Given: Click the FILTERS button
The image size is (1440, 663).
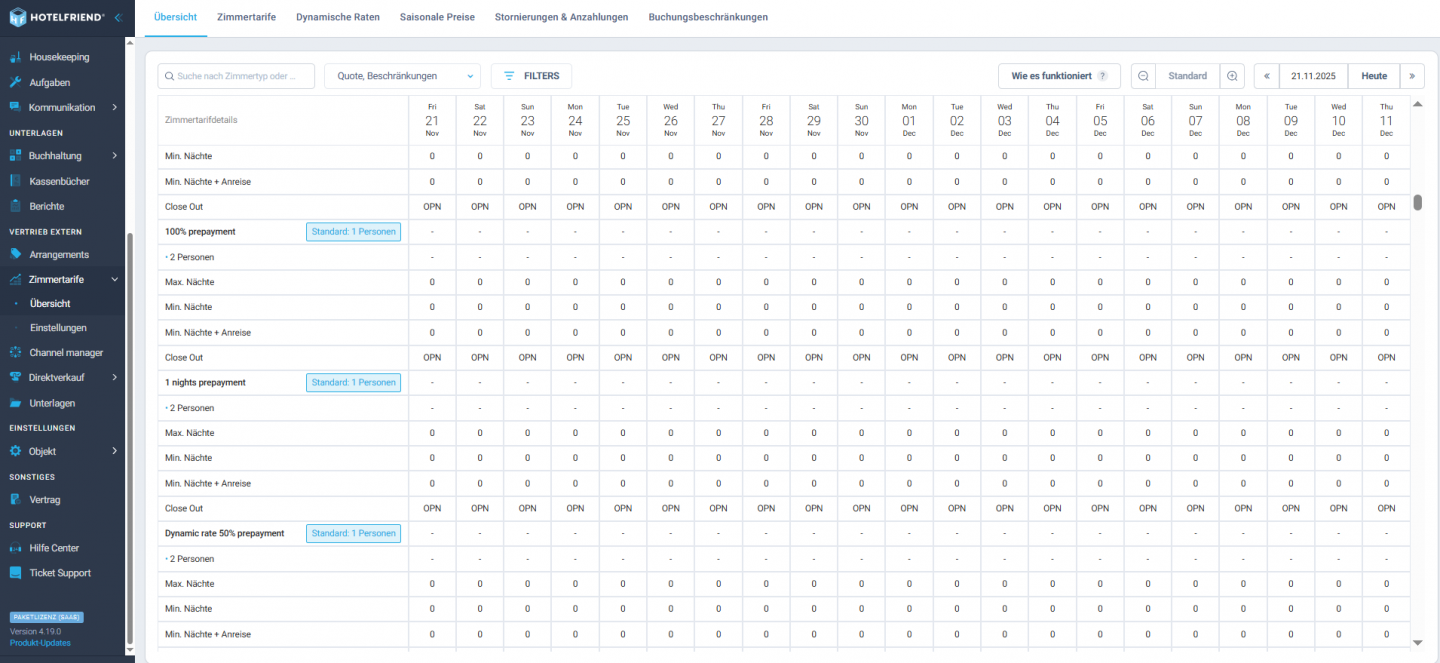Looking at the screenshot, I should click(531, 76).
